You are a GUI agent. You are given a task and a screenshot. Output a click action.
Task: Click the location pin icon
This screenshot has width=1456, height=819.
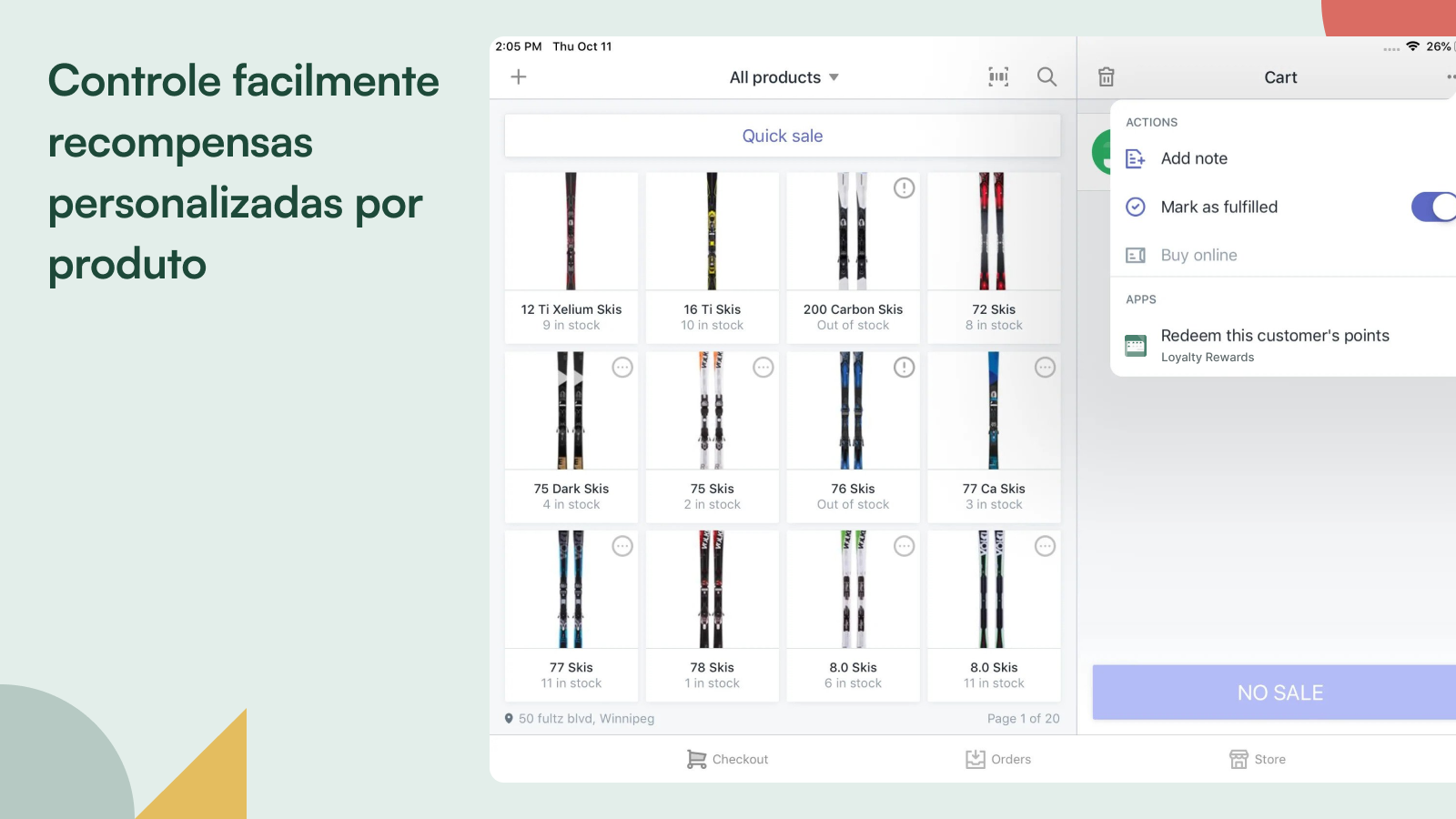click(x=509, y=718)
